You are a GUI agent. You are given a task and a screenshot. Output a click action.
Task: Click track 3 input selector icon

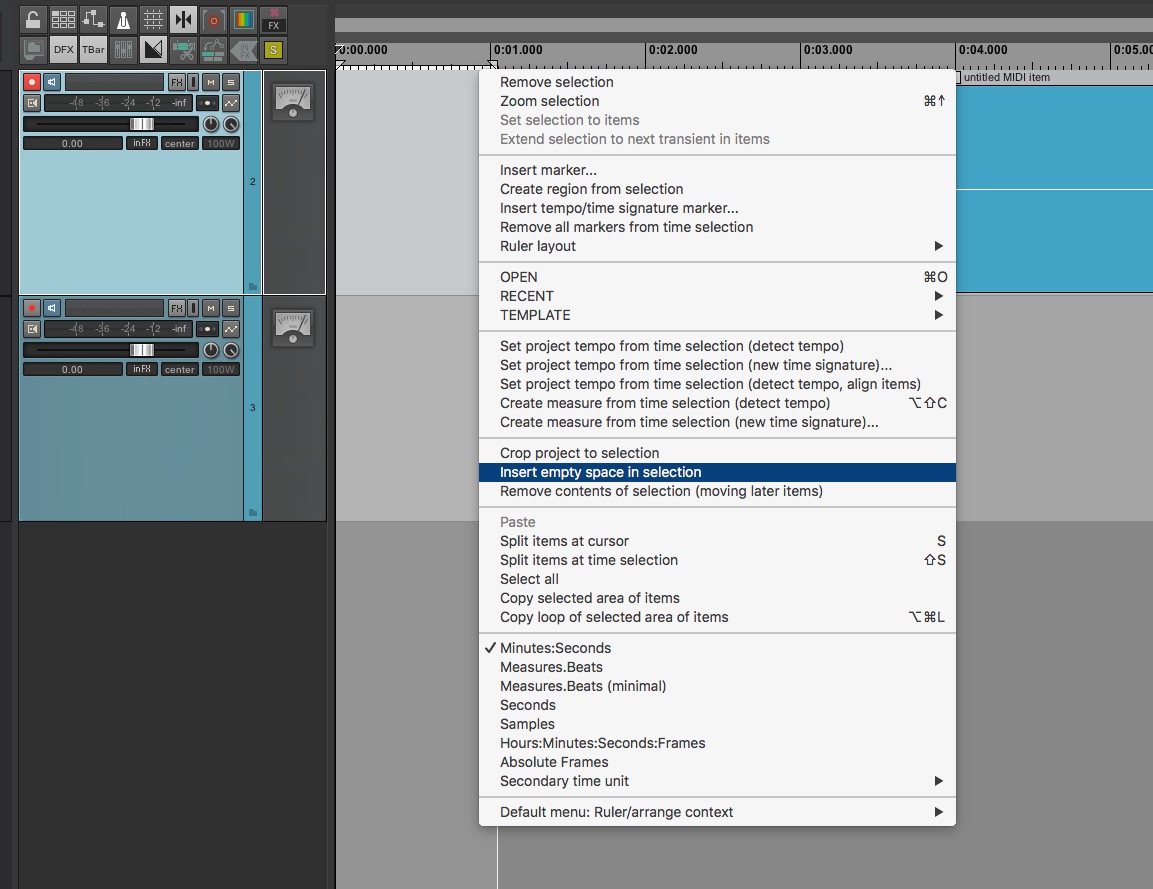[x=32, y=329]
